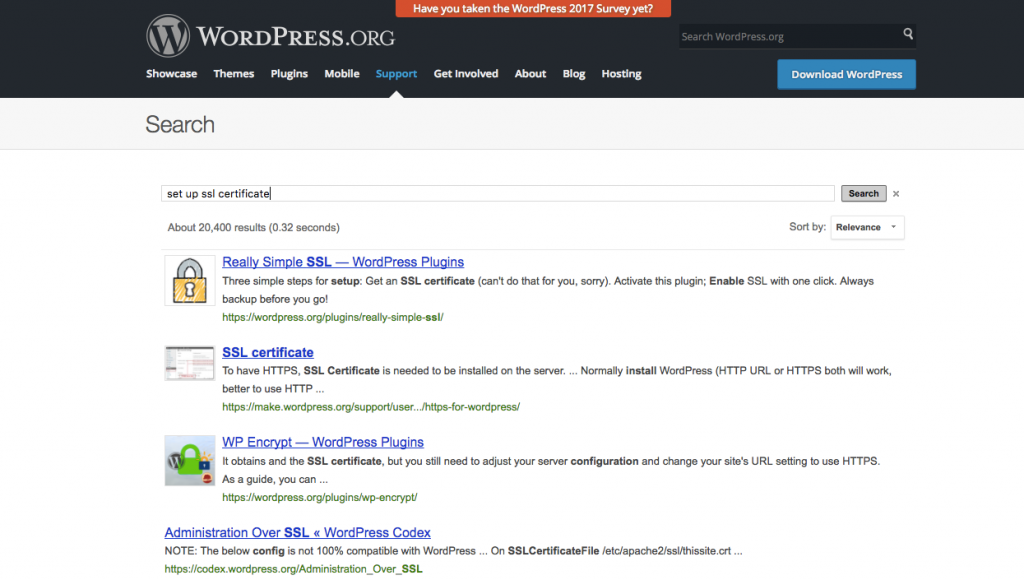Open the Support menu item

pos(396,73)
